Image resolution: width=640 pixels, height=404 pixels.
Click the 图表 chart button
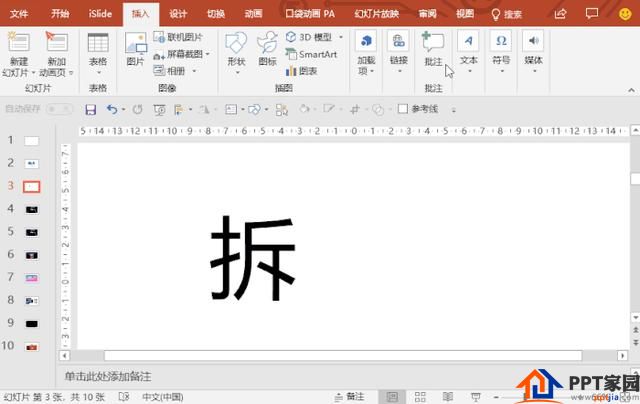click(x=302, y=71)
